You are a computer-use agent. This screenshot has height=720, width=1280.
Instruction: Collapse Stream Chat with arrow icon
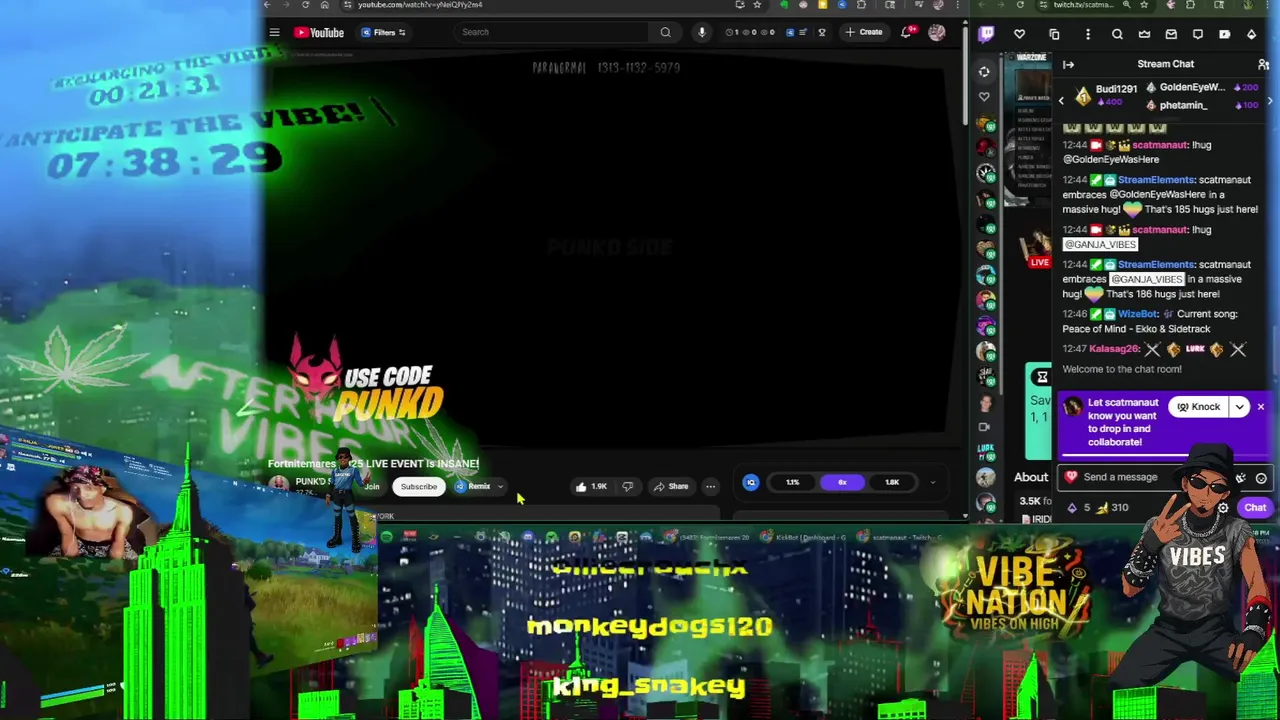[x=1068, y=64]
